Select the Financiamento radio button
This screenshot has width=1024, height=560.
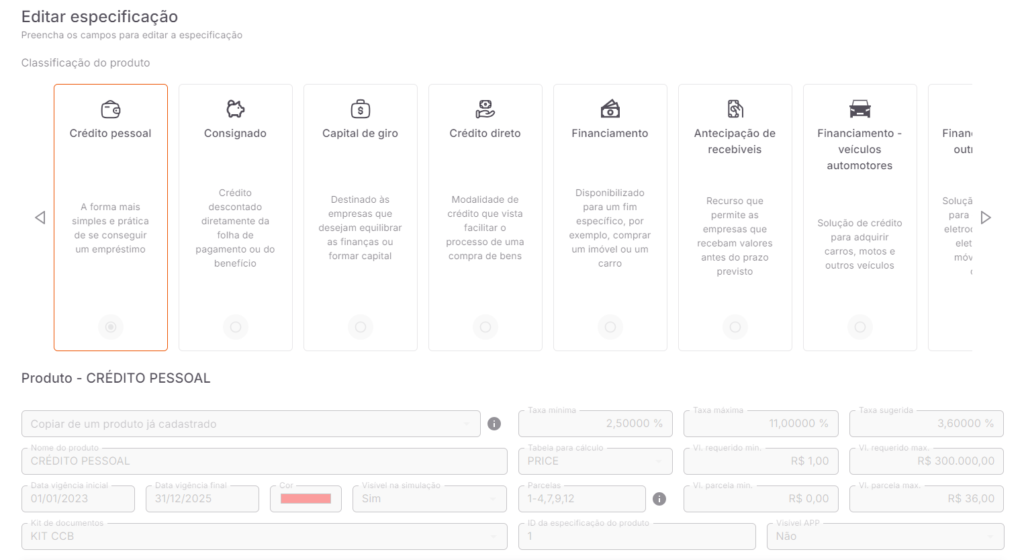click(610, 326)
